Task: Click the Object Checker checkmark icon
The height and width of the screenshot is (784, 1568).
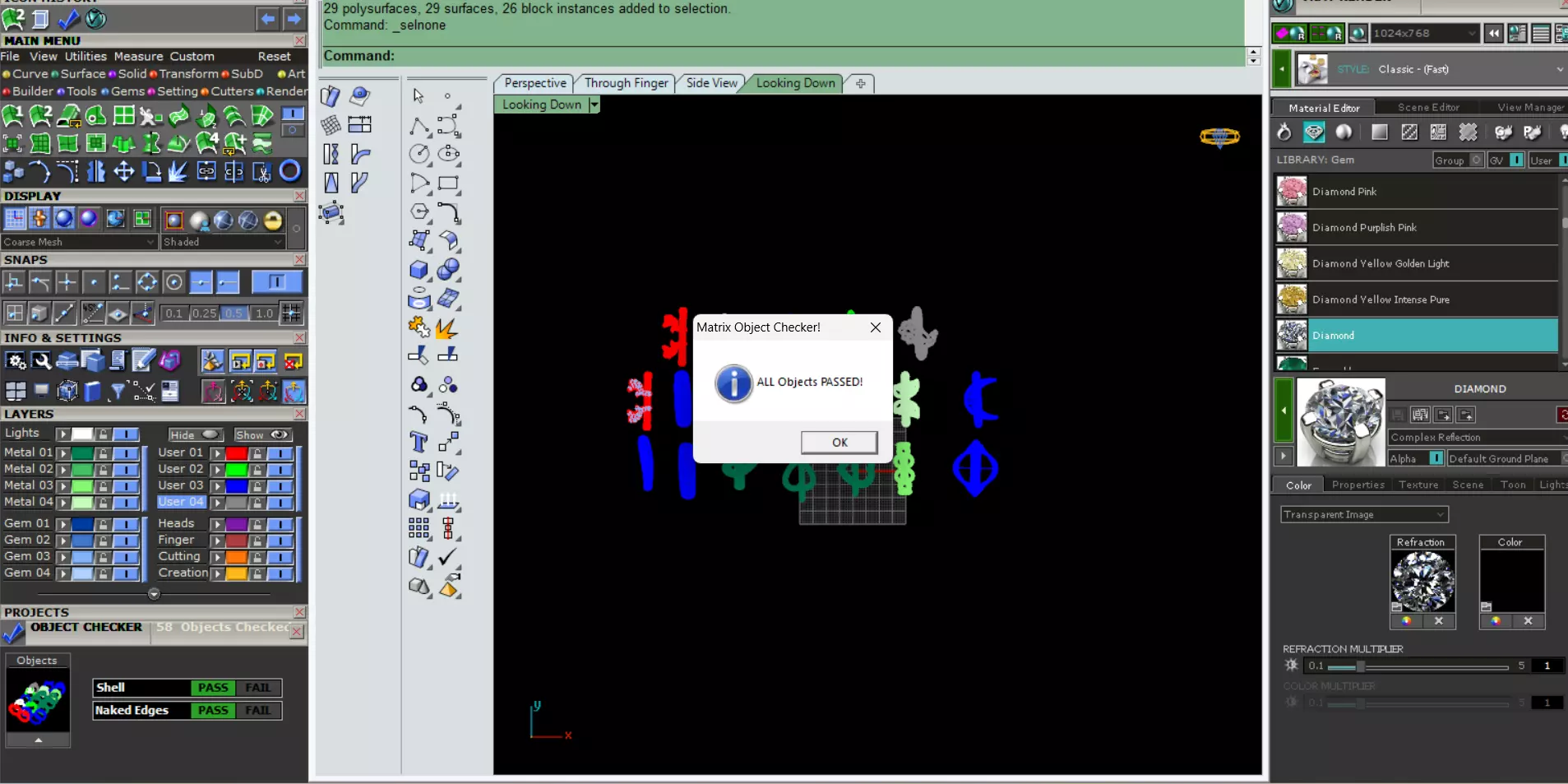Action: point(14,633)
